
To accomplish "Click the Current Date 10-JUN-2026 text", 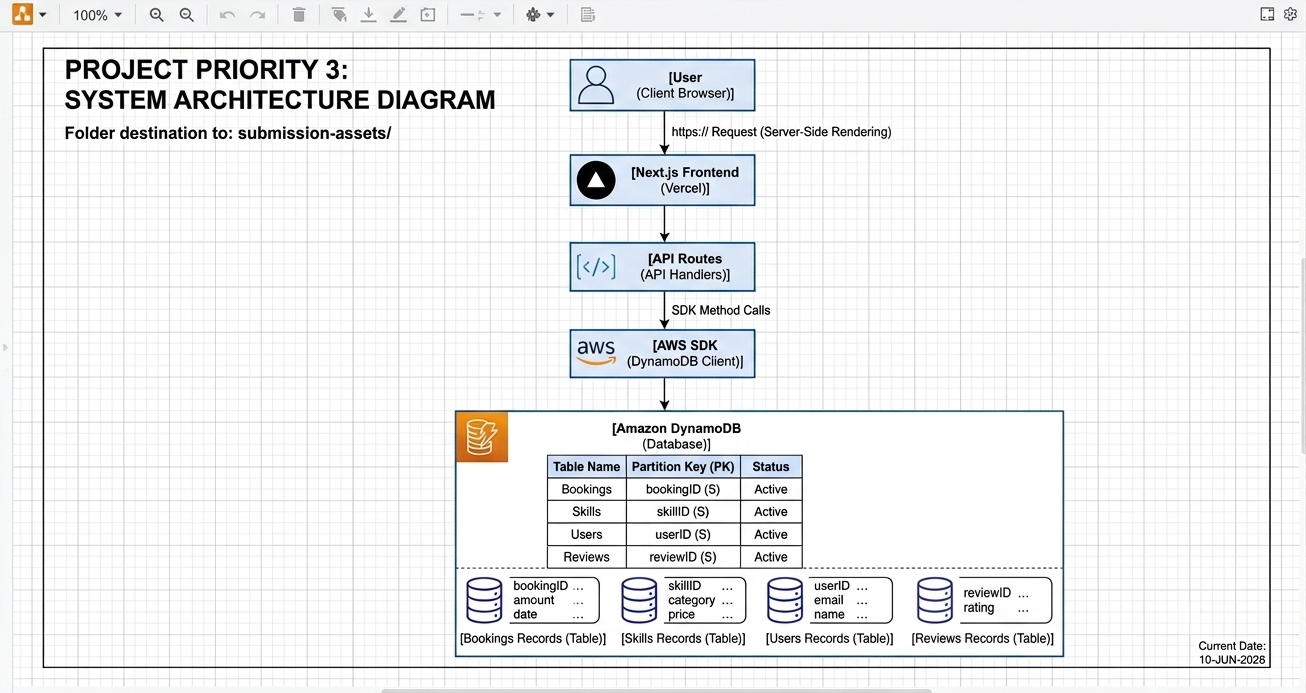I will click(1232, 653).
